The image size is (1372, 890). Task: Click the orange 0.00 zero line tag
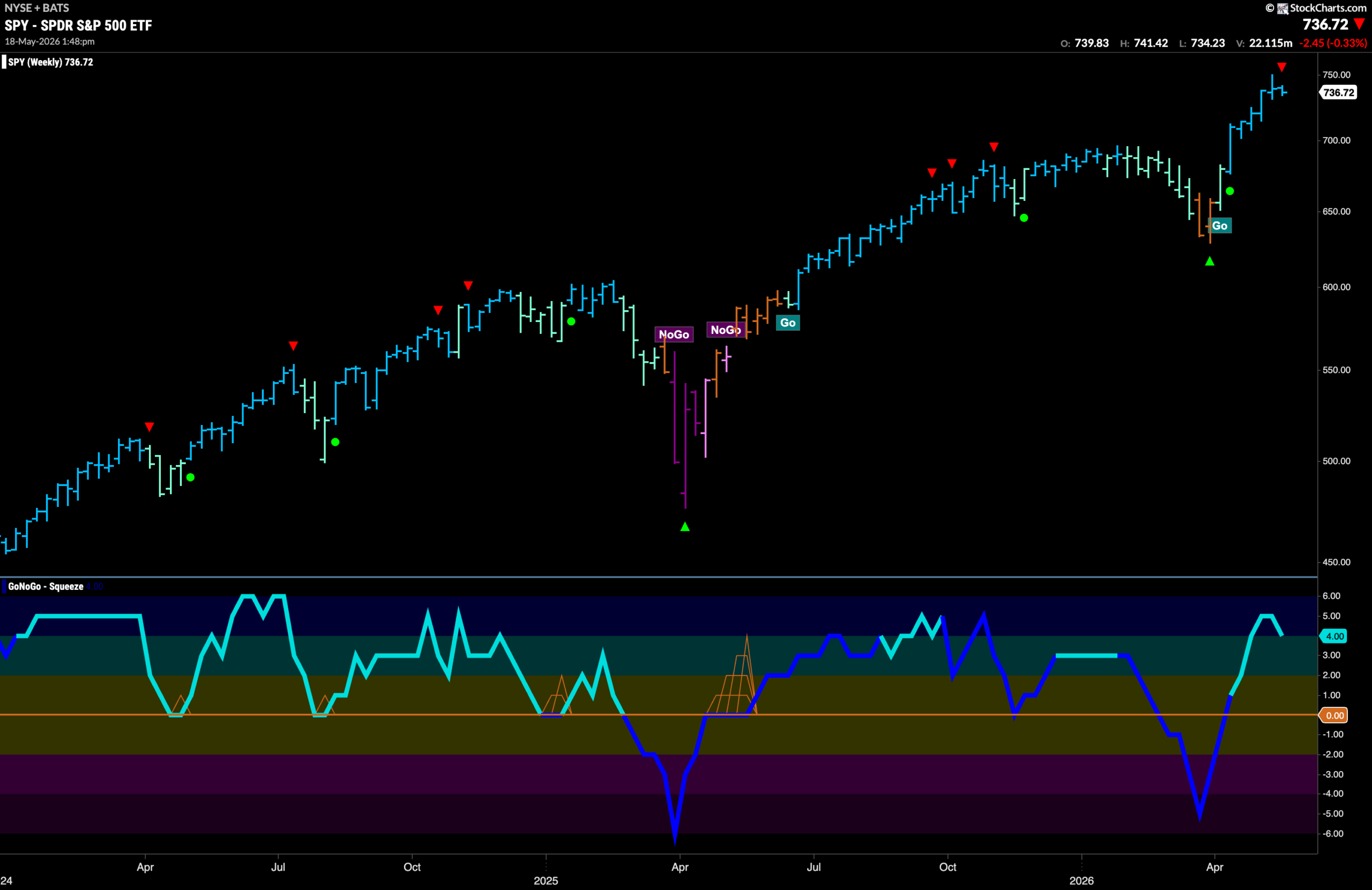point(1334,715)
